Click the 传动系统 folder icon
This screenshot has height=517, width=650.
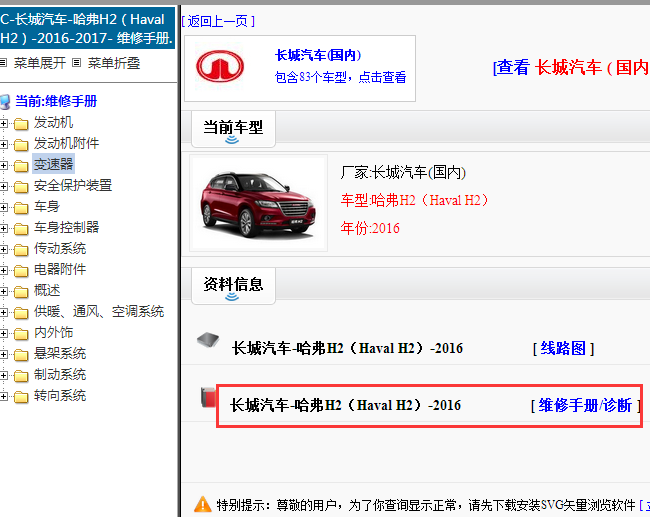click(21, 250)
